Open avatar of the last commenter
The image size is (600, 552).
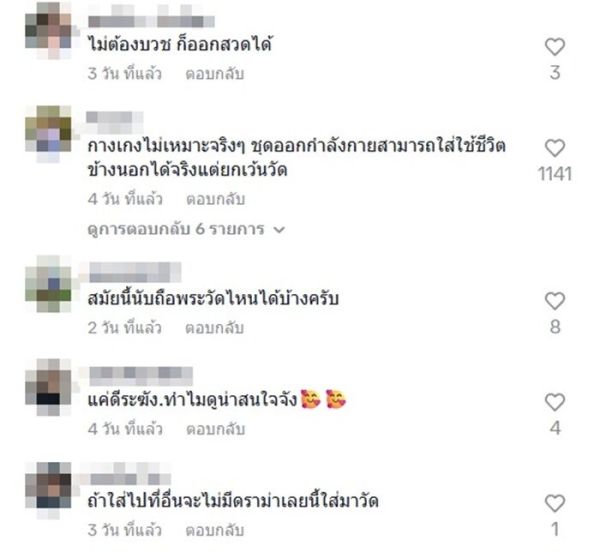pyautogui.click(x=48, y=490)
